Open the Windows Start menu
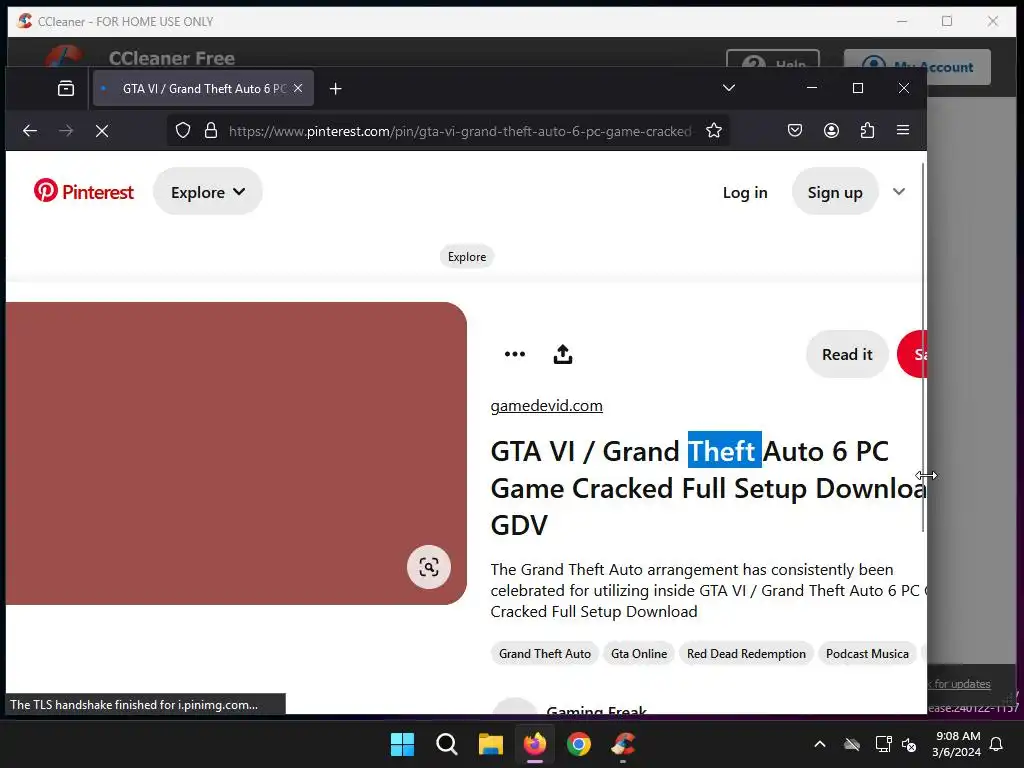Screen dimensions: 1024x768 point(402,744)
